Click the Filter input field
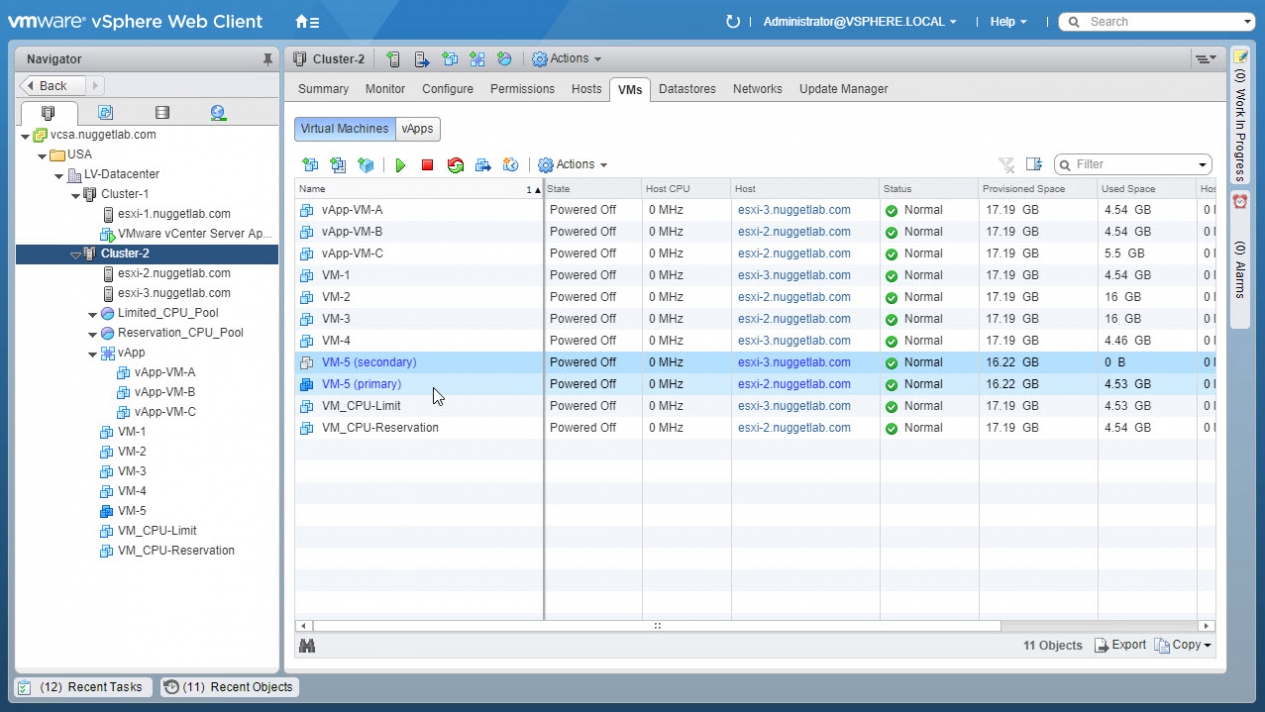Screen dimensions: 1265x712 click(1133, 165)
